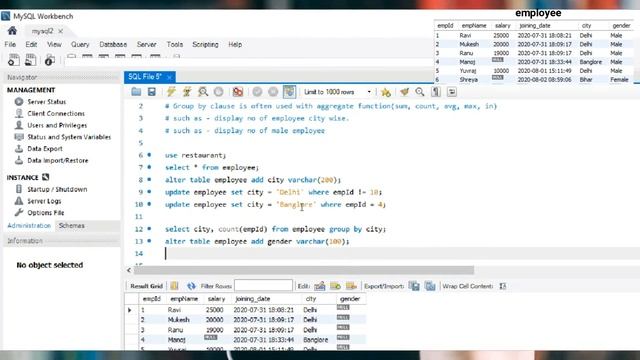Open Options File
This screenshot has height=360, width=640.
(x=46, y=213)
